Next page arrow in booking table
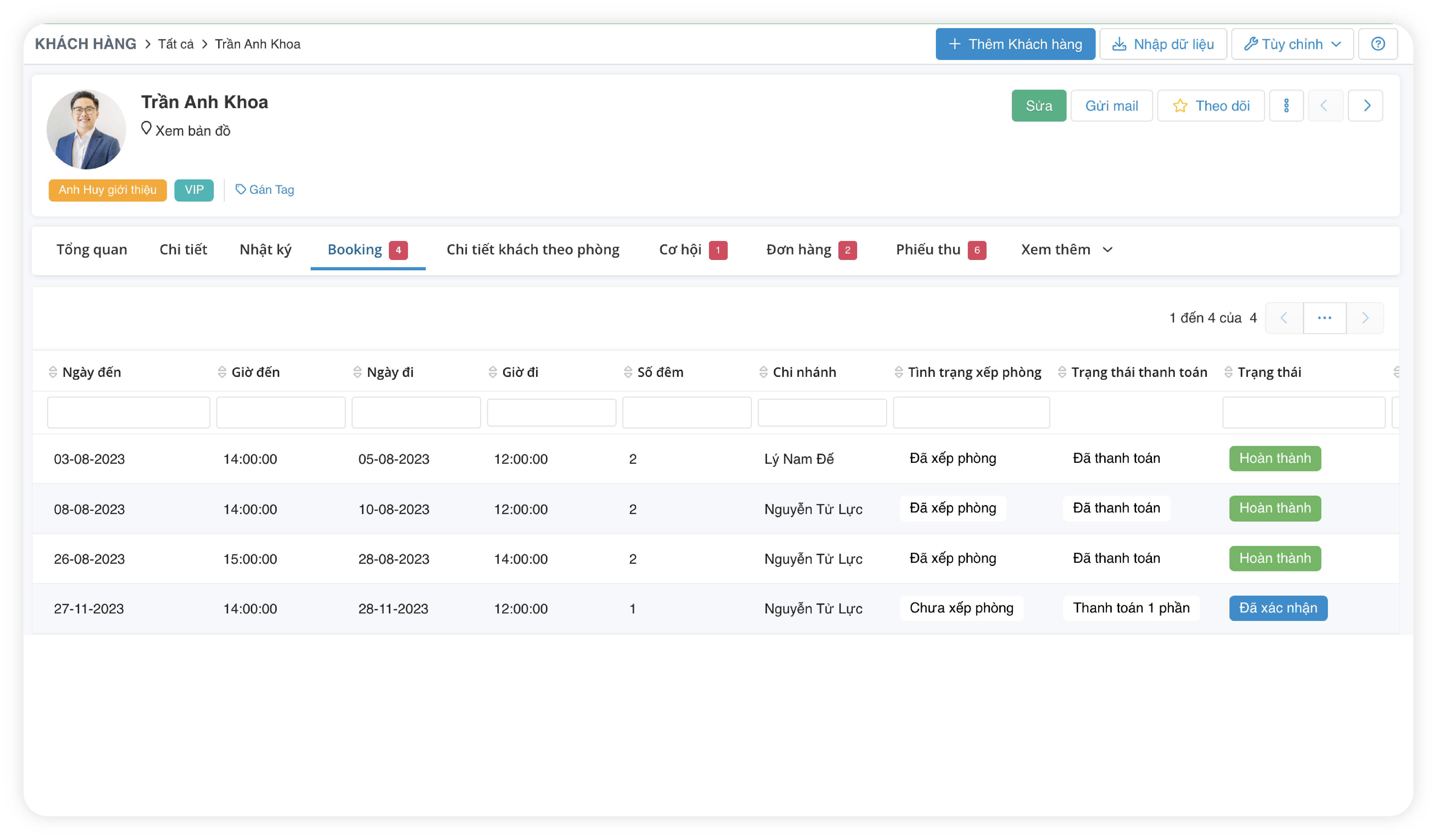Screen dimensions: 1437x840 1364,318
